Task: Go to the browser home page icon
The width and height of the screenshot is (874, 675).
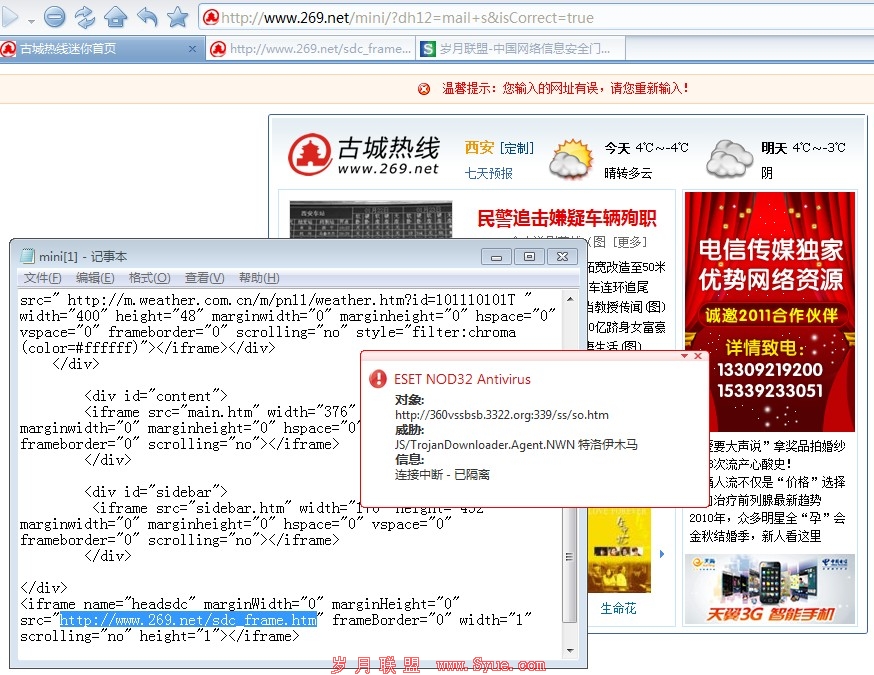Action: coord(115,17)
